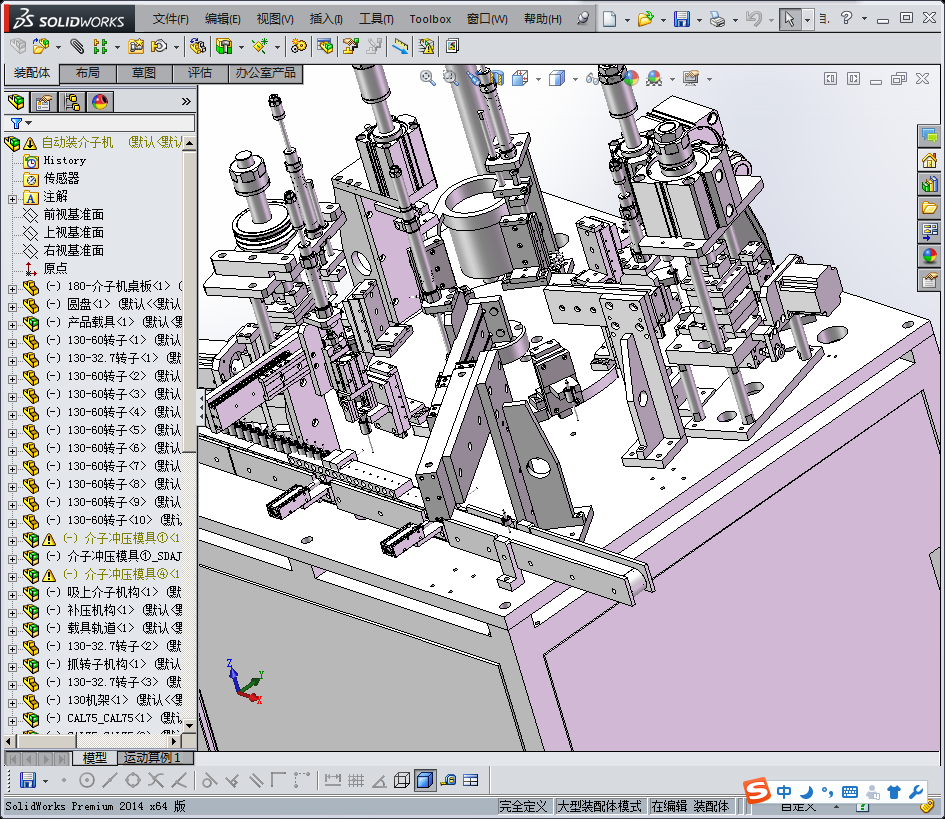Click the Print icon in title toolbar
945x819 pixels.
point(717,19)
